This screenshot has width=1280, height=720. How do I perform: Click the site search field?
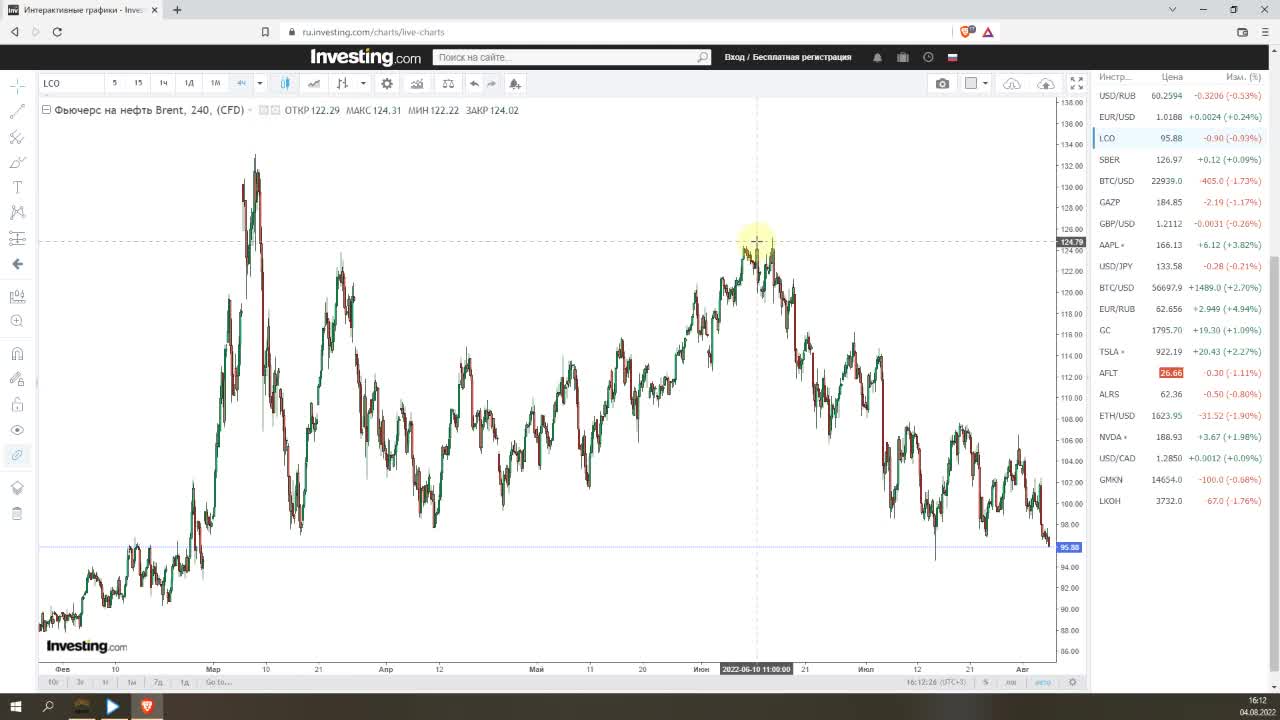pos(571,57)
